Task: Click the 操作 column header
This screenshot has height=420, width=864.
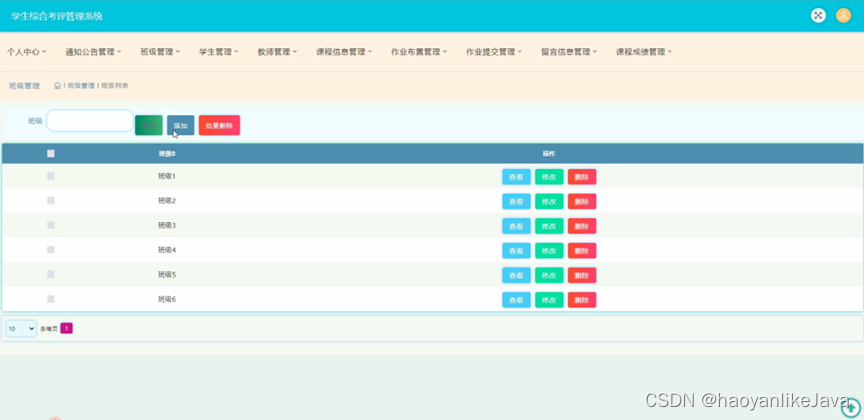Action: 549,154
